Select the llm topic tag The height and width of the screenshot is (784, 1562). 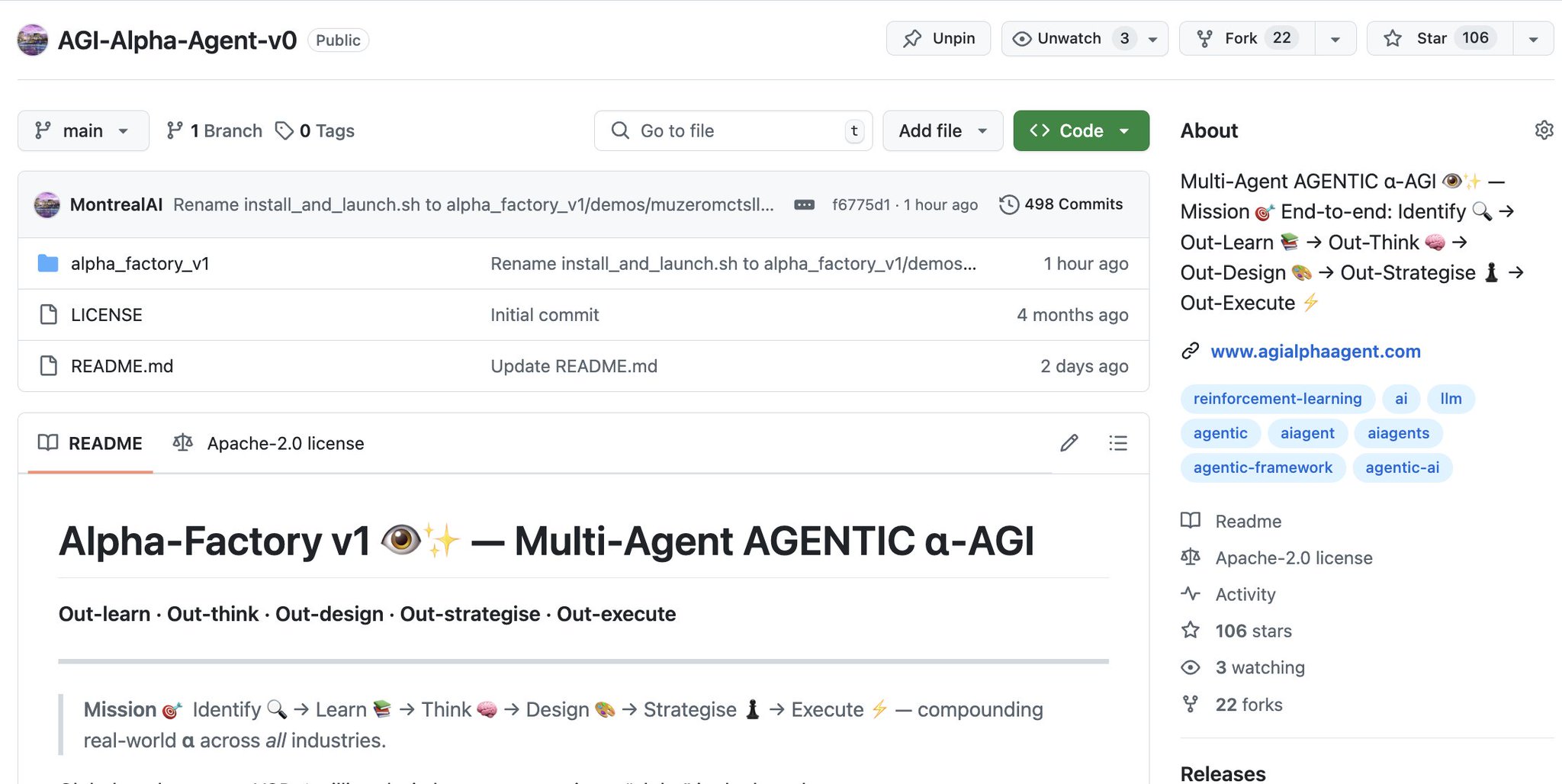coord(1451,399)
